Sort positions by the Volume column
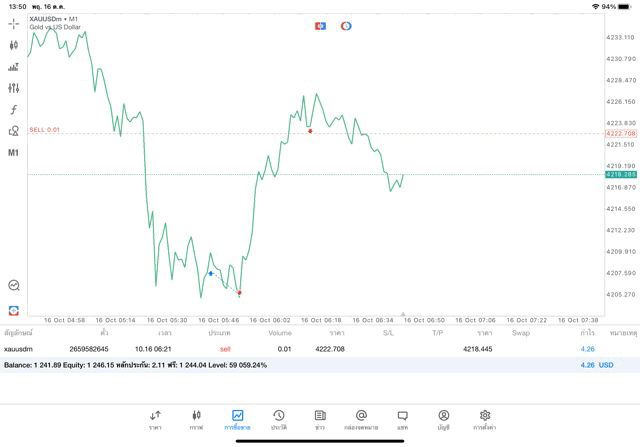Image resolution: width=640 pixels, height=447 pixels. (280, 332)
